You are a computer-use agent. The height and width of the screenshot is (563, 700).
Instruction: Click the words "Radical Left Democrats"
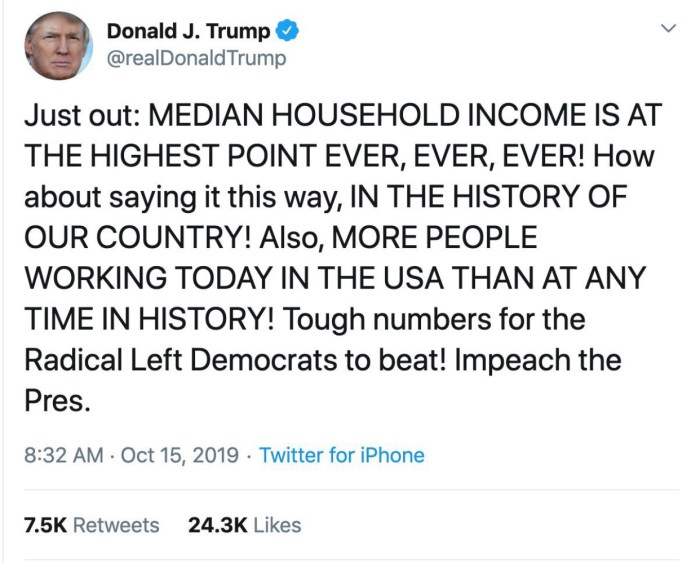(184, 360)
